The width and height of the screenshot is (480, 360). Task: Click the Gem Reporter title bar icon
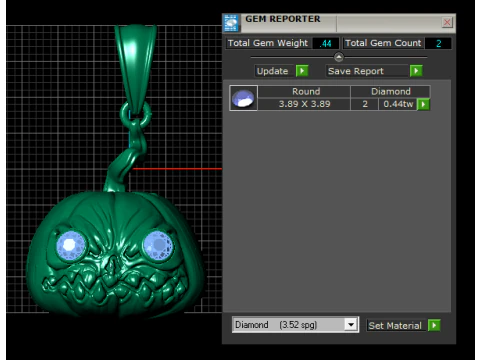(231, 23)
